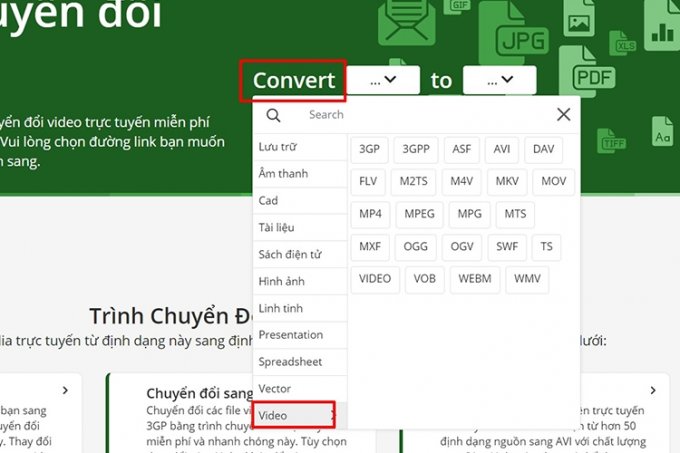Choose the WEBM format
The width and height of the screenshot is (680, 453).
475,279
